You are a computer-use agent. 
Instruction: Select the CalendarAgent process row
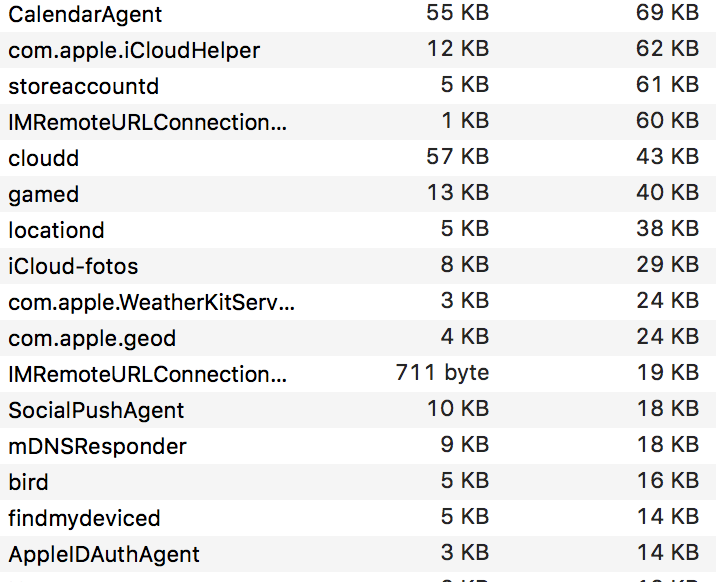[x=85, y=15]
